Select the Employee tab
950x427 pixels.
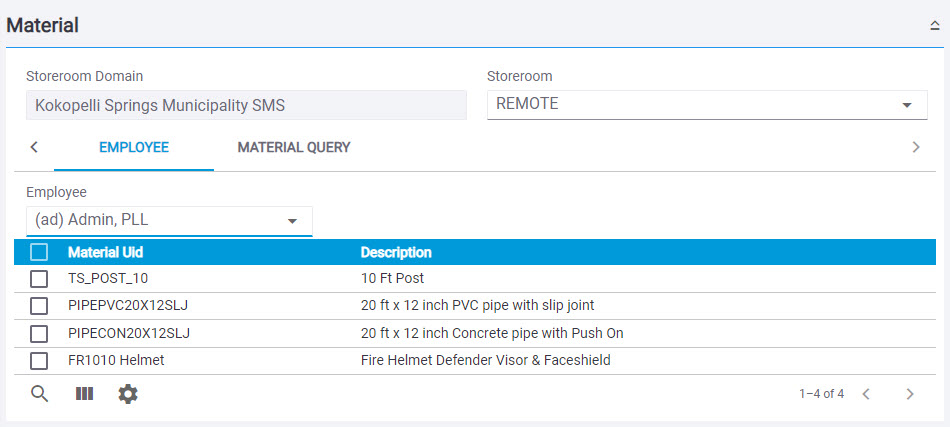coord(133,148)
